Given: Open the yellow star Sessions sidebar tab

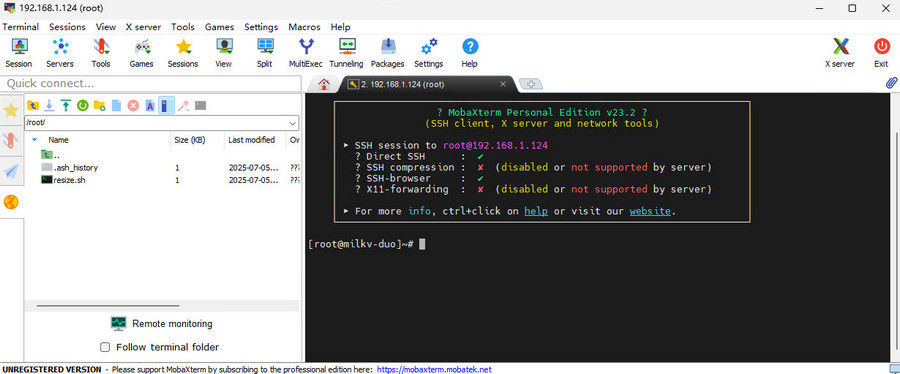Looking at the screenshot, I should [x=11, y=110].
